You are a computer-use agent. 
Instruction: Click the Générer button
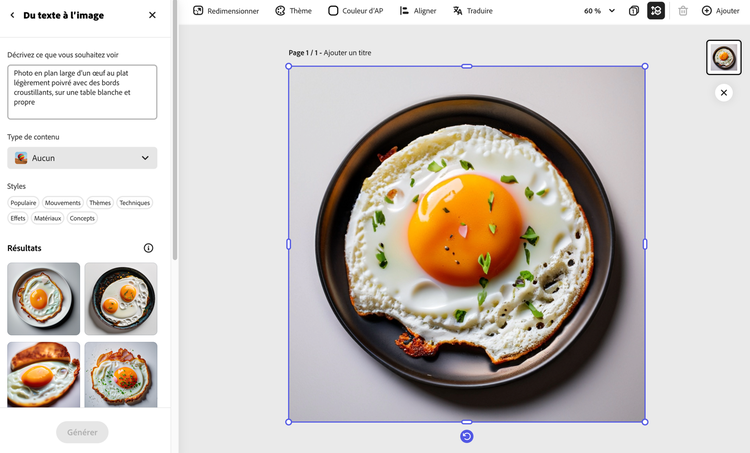tap(82, 432)
